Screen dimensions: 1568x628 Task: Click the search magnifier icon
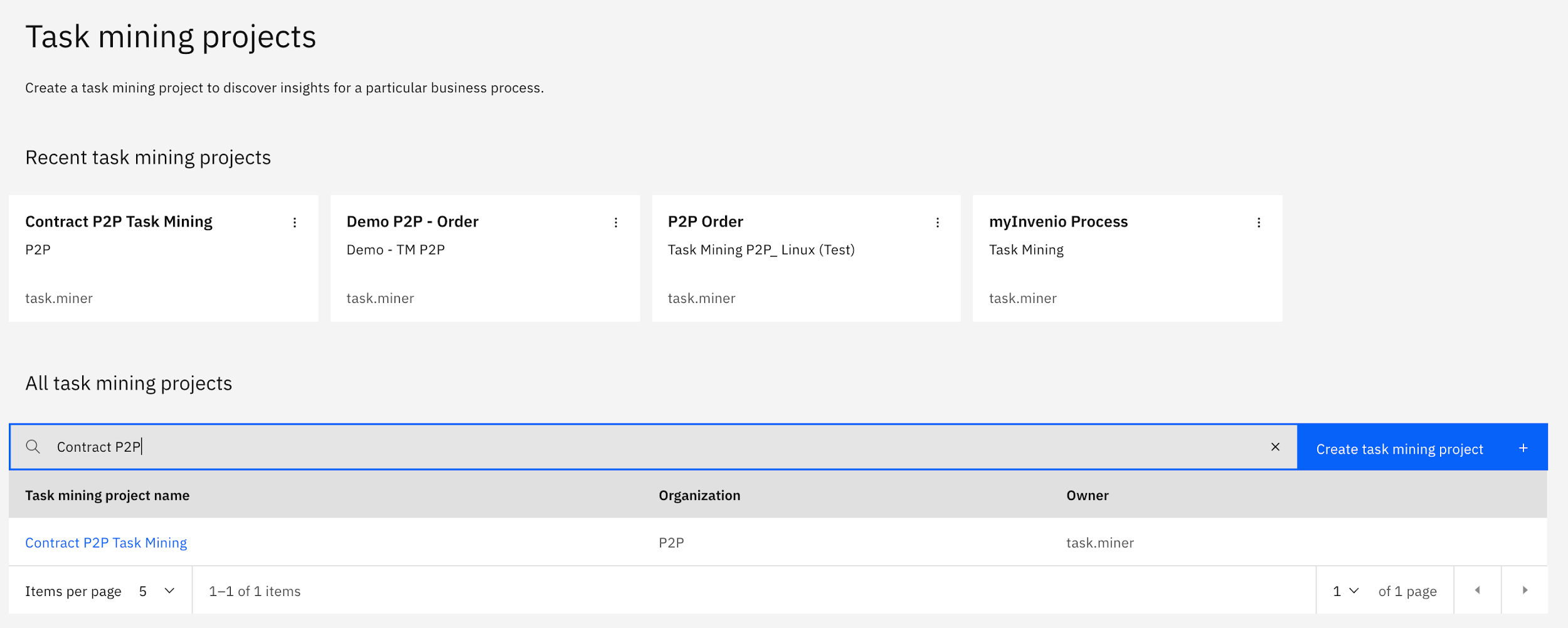33,447
